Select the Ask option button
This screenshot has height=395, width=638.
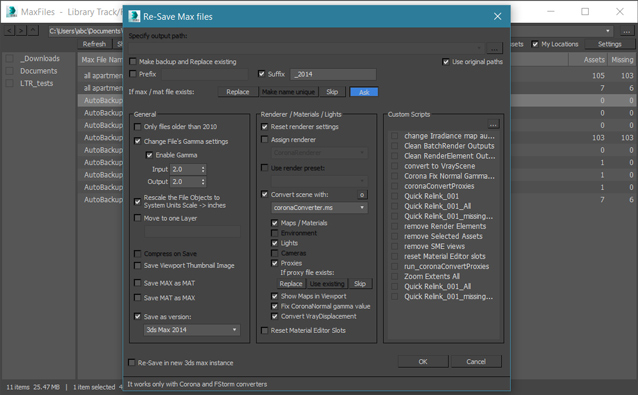click(x=364, y=92)
